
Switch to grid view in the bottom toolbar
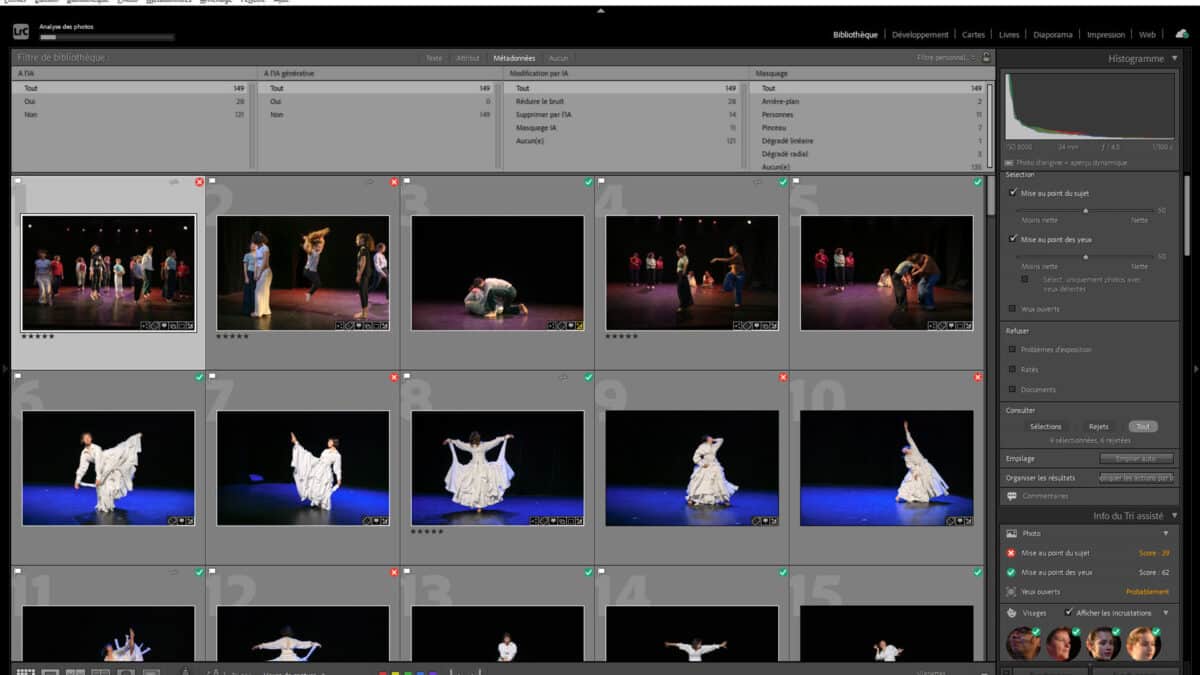(x=26, y=672)
